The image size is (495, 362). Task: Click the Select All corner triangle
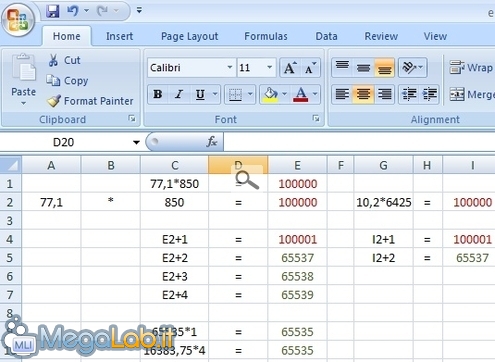[x=11, y=165]
